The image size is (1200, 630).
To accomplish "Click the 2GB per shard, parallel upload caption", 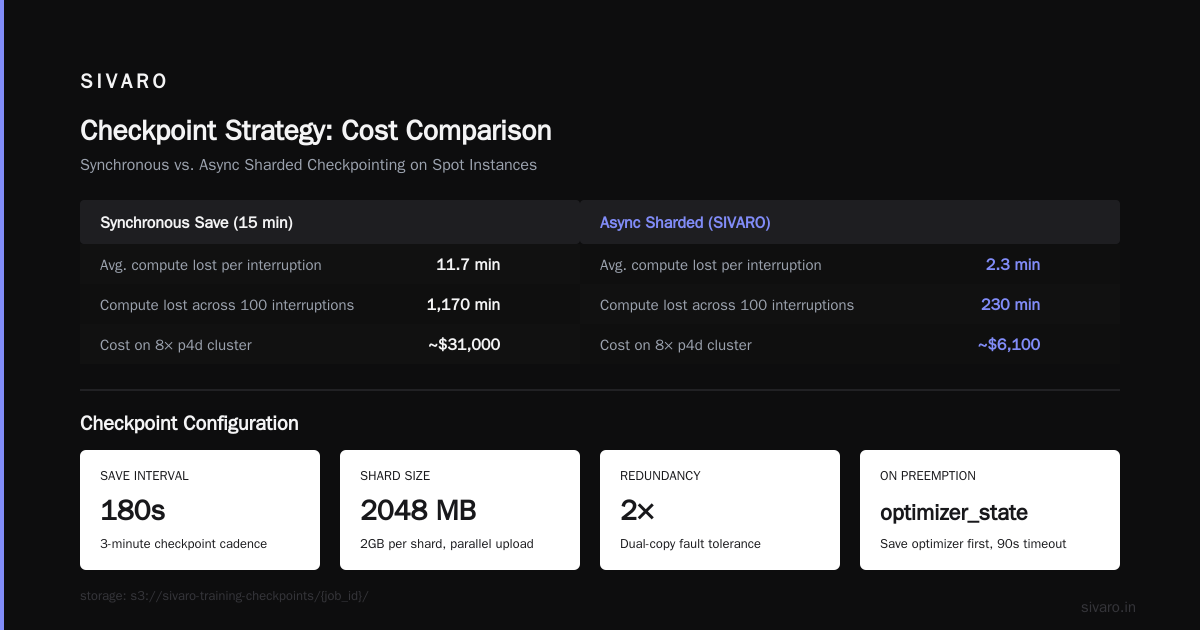I will click(447, 544).
